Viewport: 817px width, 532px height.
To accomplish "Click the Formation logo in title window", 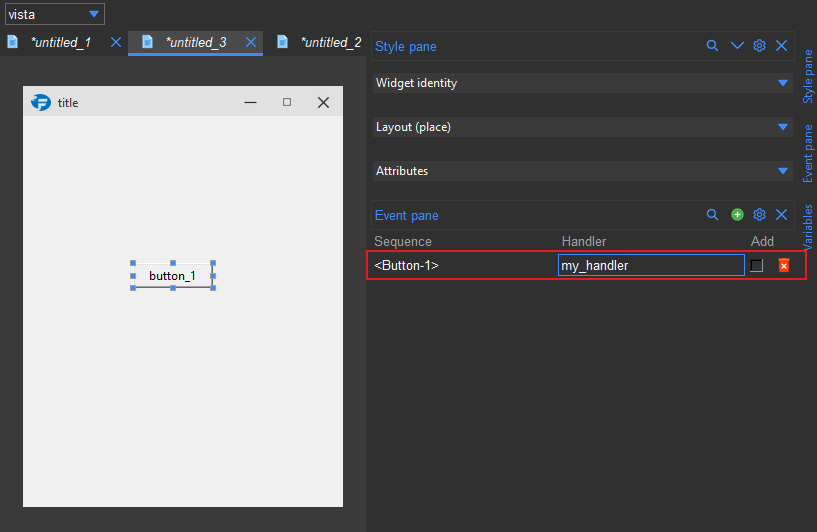I will 41,102.
